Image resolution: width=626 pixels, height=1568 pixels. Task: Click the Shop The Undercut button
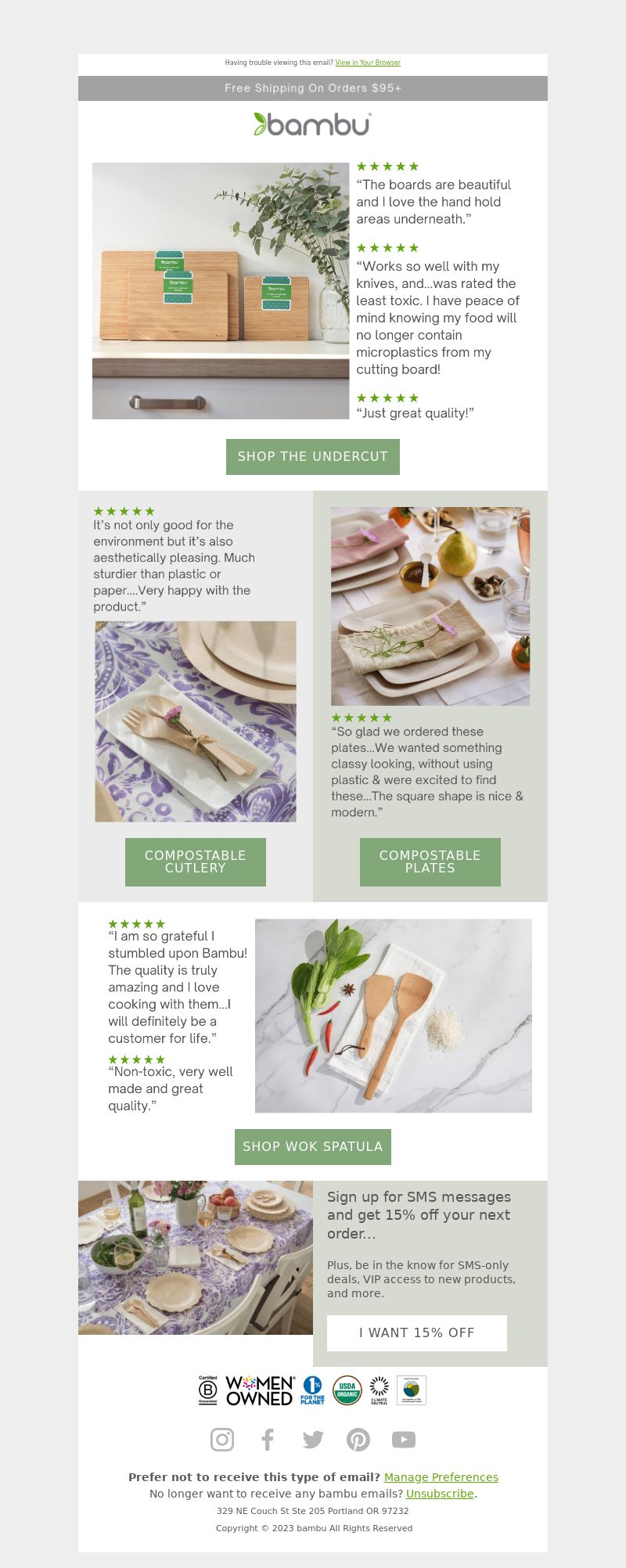pyautogui.click(x=313, y=457)
